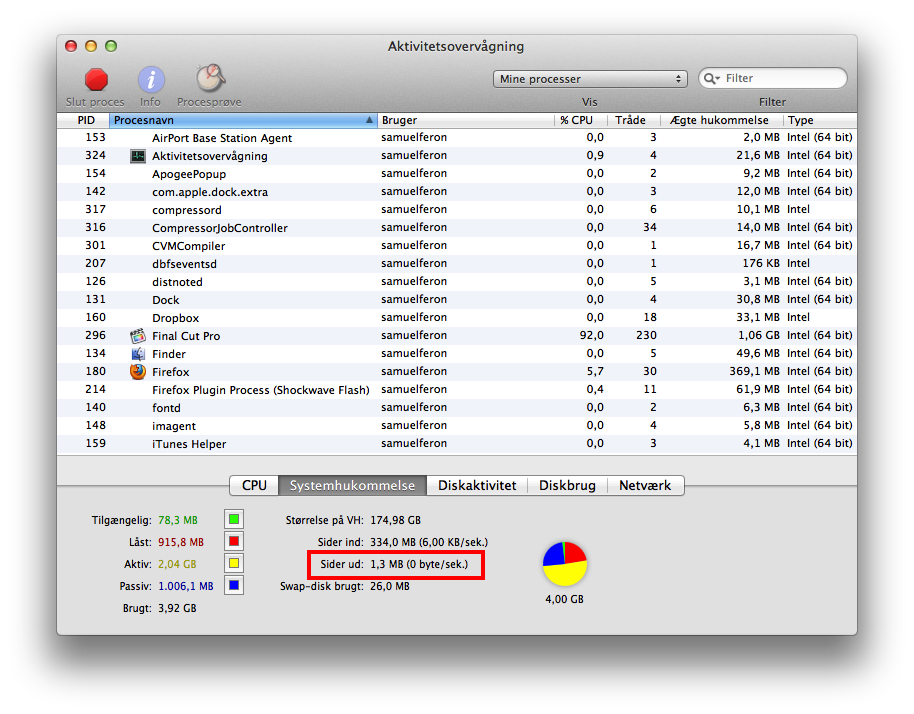Screen dimensions: 914x714
Task: Select the ApogeePopup process
Action: tap(457, 174)
